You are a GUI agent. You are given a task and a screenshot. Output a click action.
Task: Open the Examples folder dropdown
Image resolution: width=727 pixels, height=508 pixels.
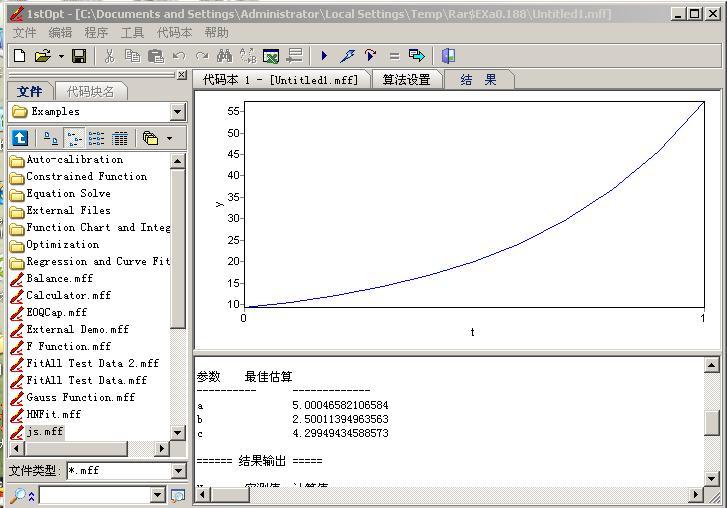point(178,112)
